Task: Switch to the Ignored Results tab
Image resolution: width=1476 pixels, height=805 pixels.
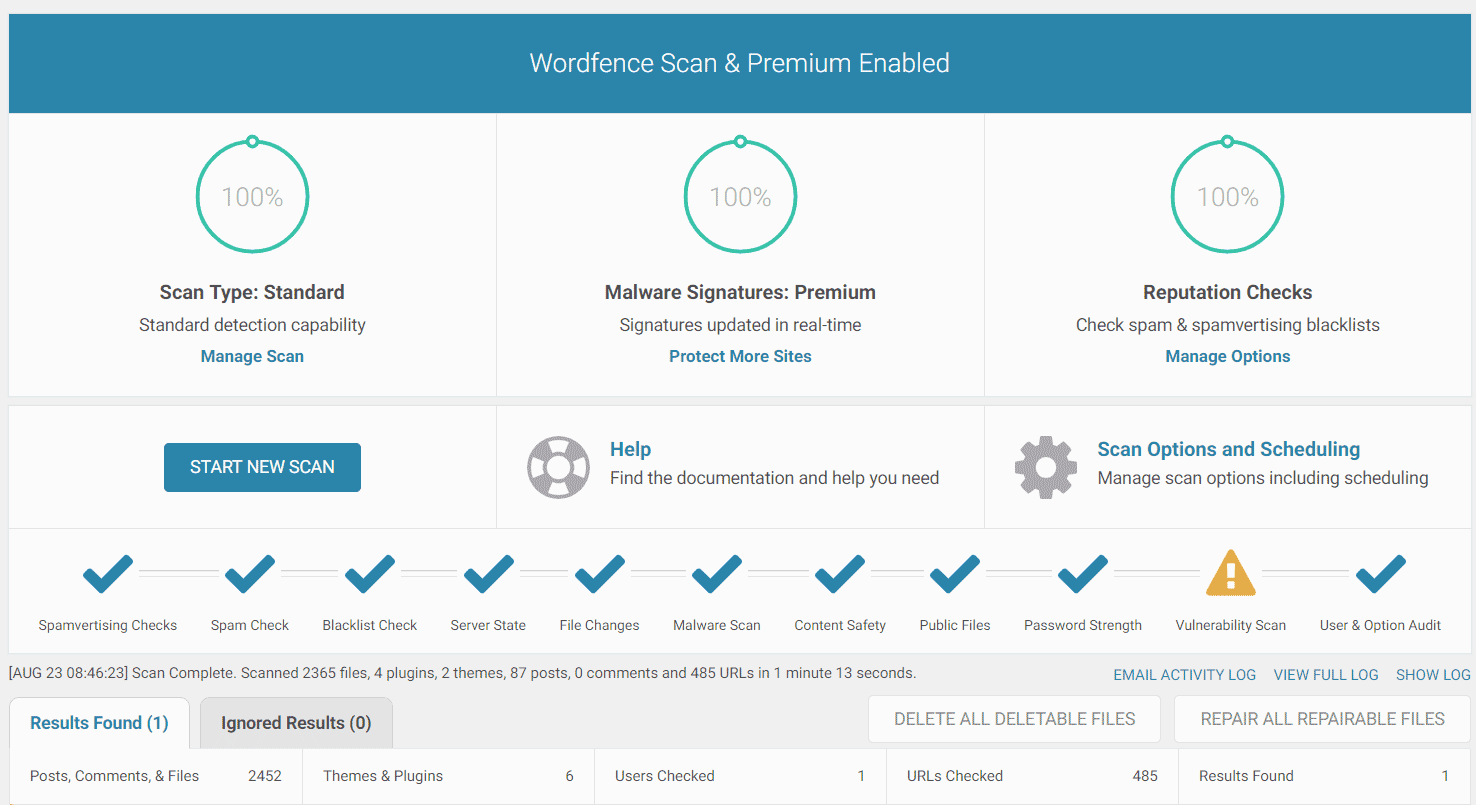Action: coord(296,723)
